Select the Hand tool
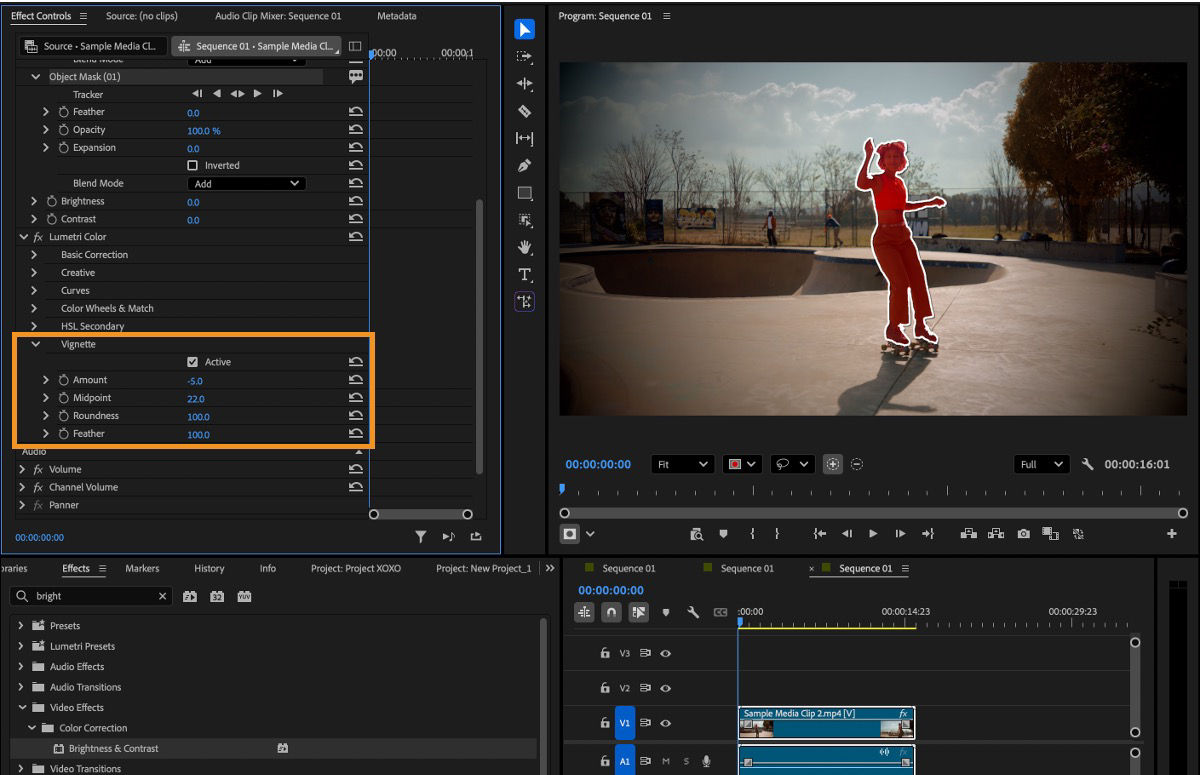This screenshot has width=1200, height=775. coord(524,247)
